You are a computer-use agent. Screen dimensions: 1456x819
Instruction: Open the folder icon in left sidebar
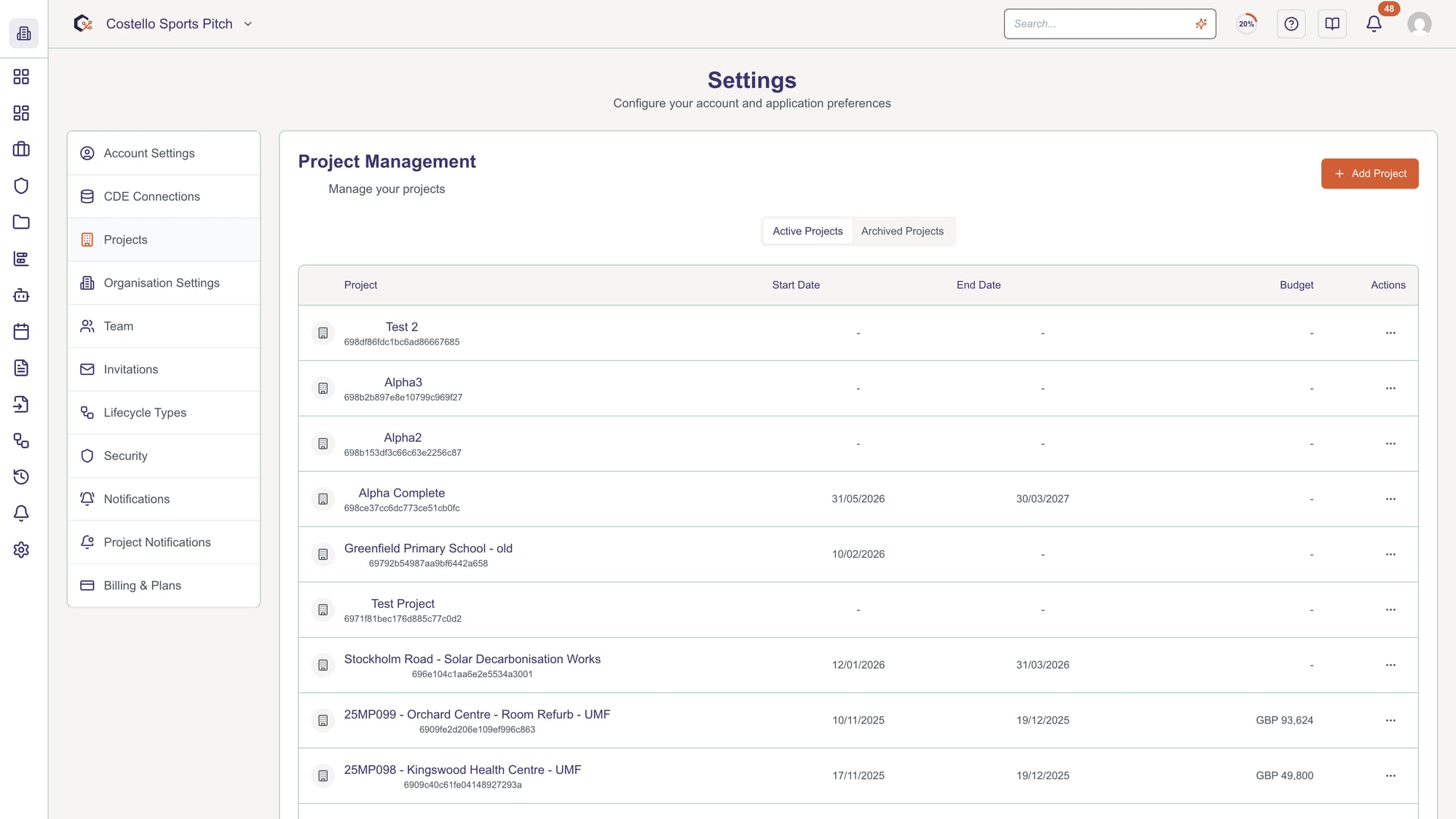(x=21, y=222)
